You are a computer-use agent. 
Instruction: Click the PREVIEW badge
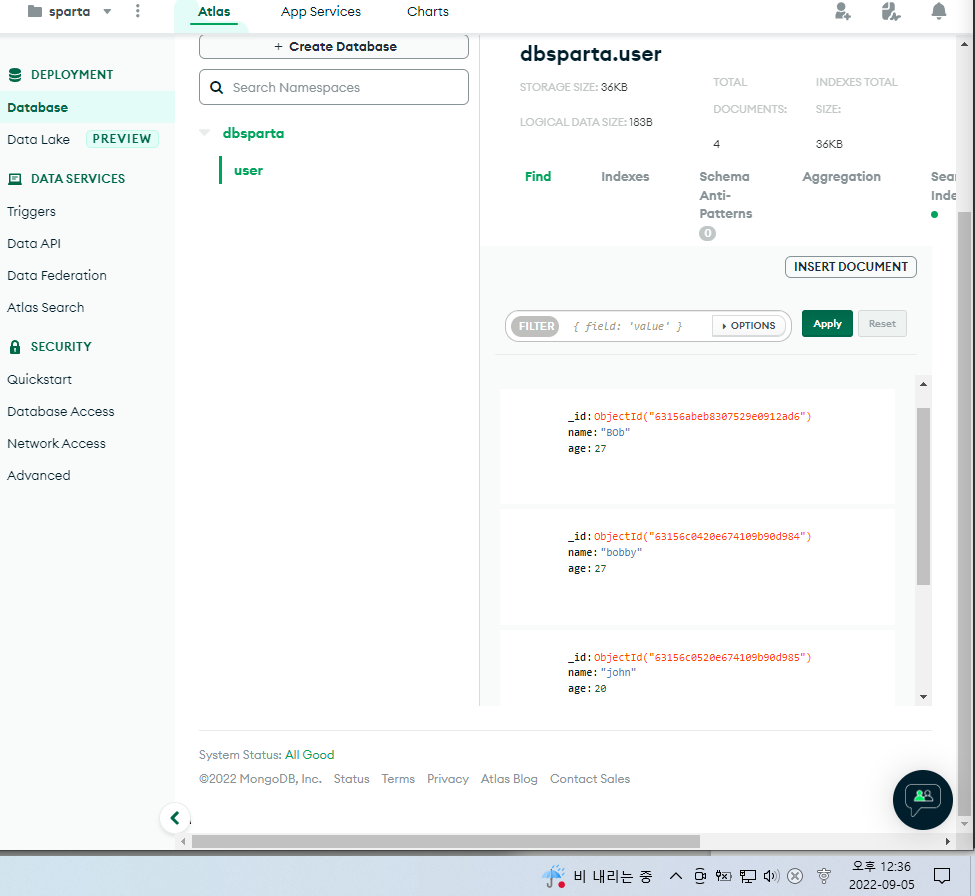tap(122, 139)
